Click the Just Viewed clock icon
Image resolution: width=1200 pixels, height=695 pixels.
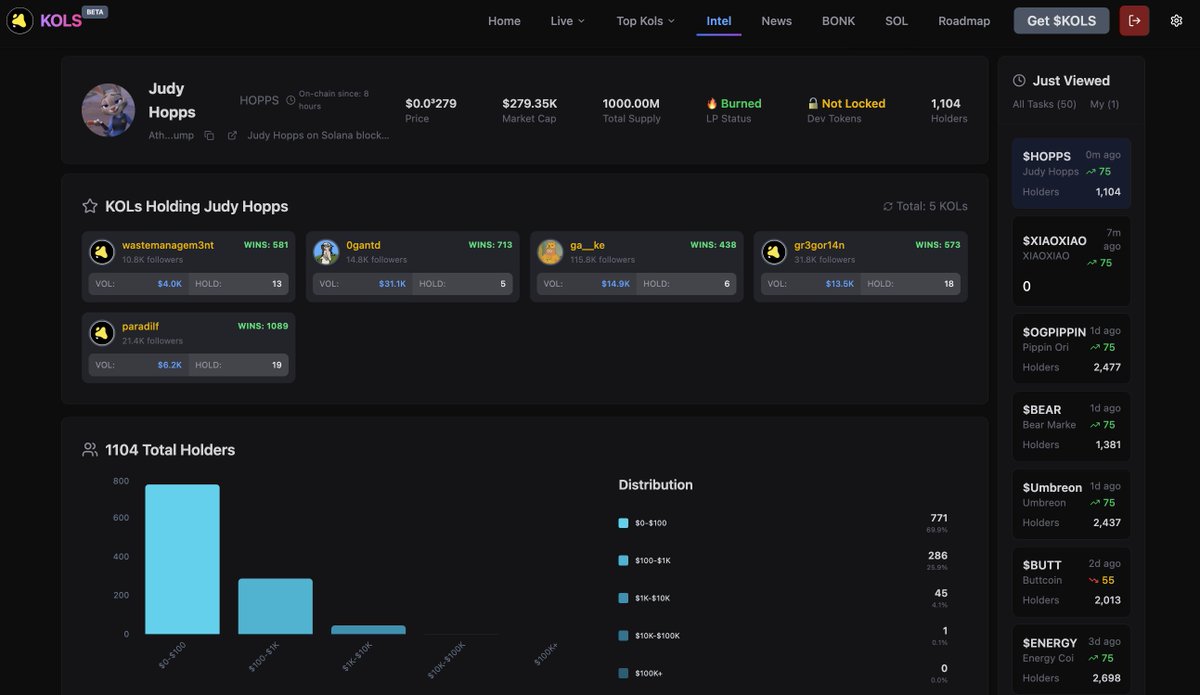point(1019,81)
